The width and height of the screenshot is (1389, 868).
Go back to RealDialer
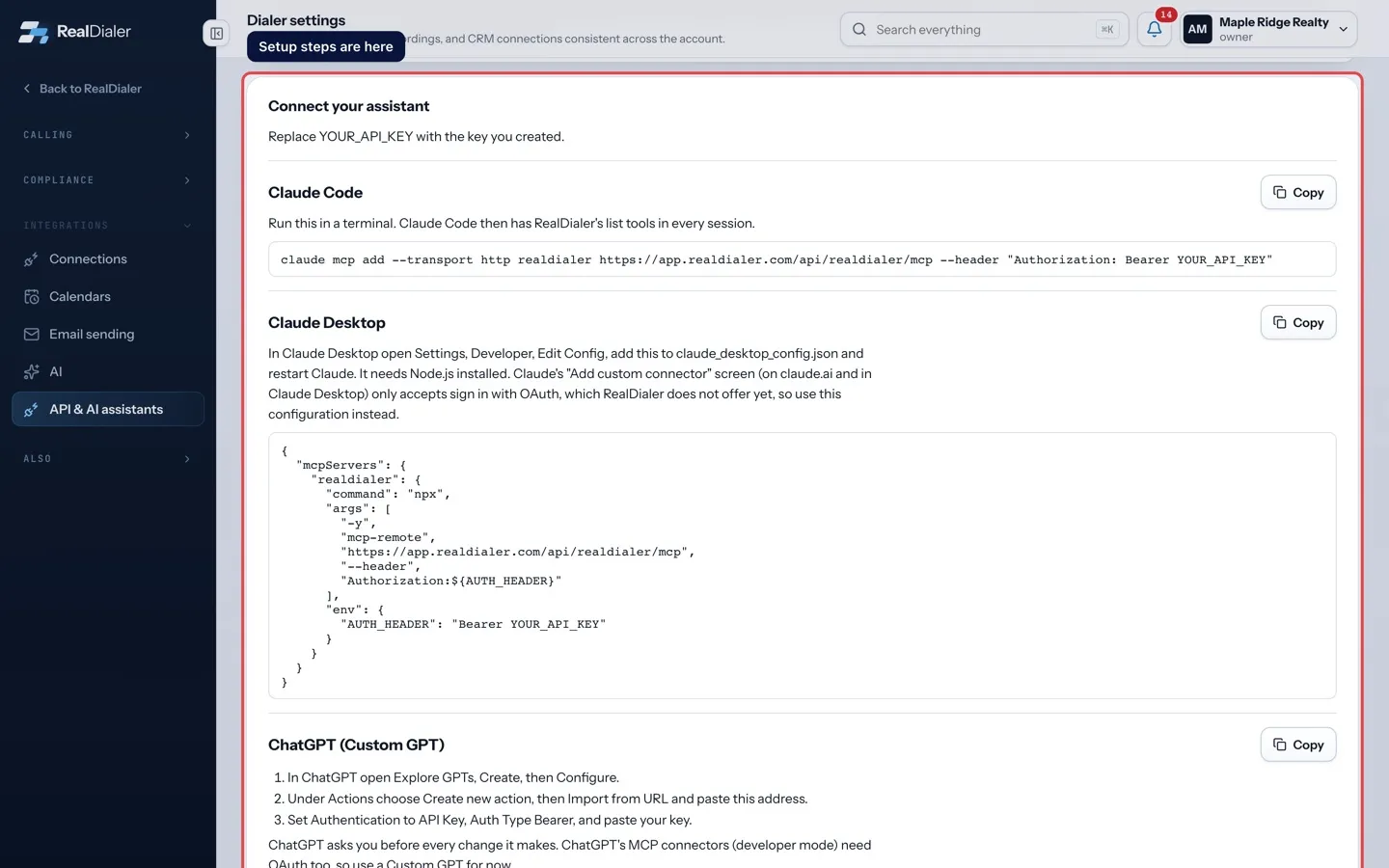click(82, 89)
